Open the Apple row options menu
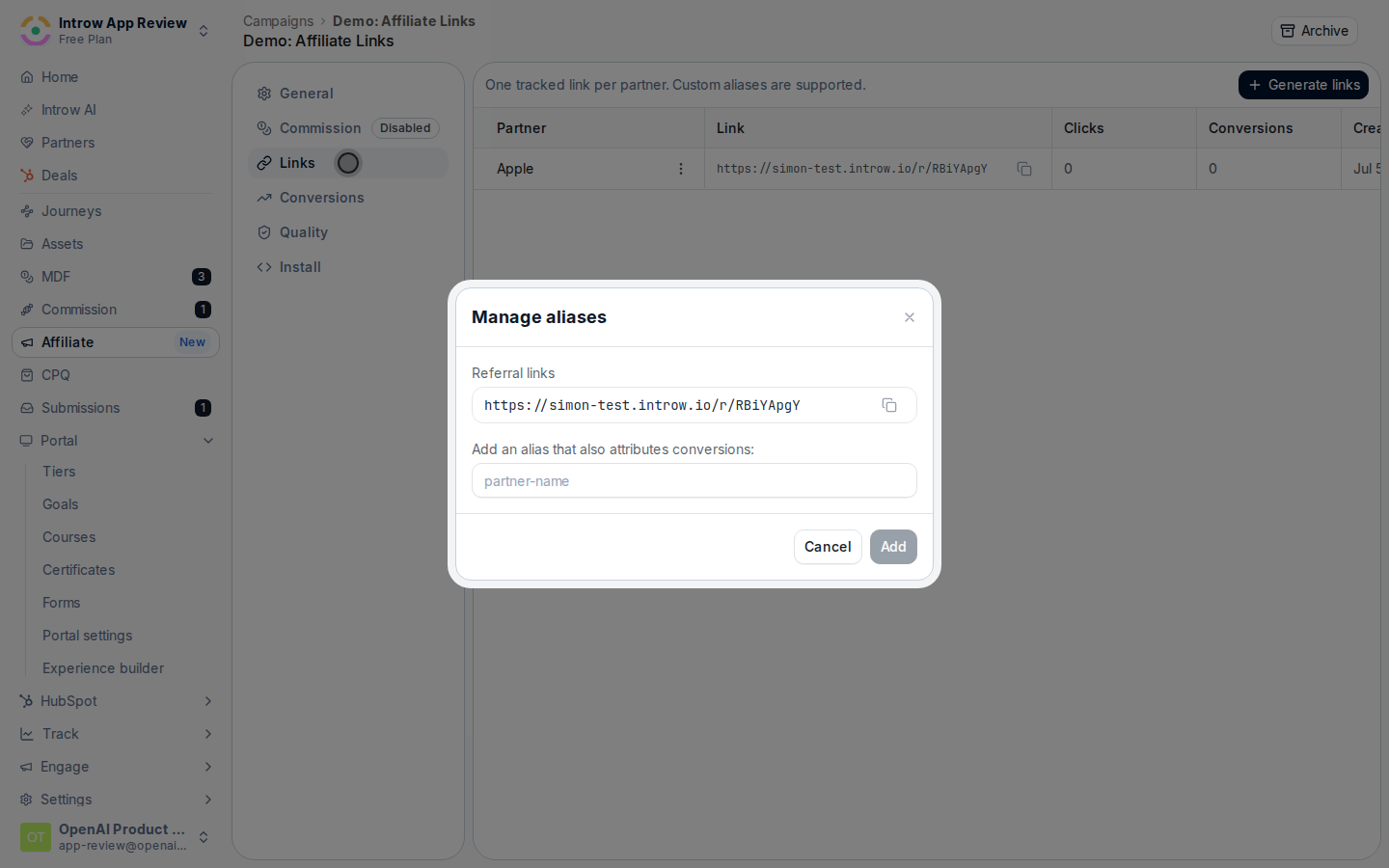Screen dimensions: 1389x868 [x=681, y=169]
